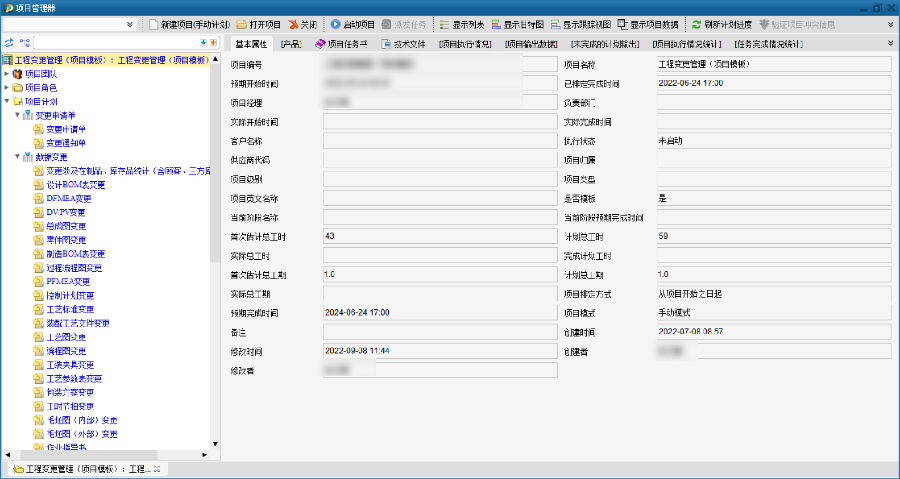The height and width of the screenshot is (479, 900).
Task: Open the [未完成的计划输出] tab
Action: [x=605, y=44]
